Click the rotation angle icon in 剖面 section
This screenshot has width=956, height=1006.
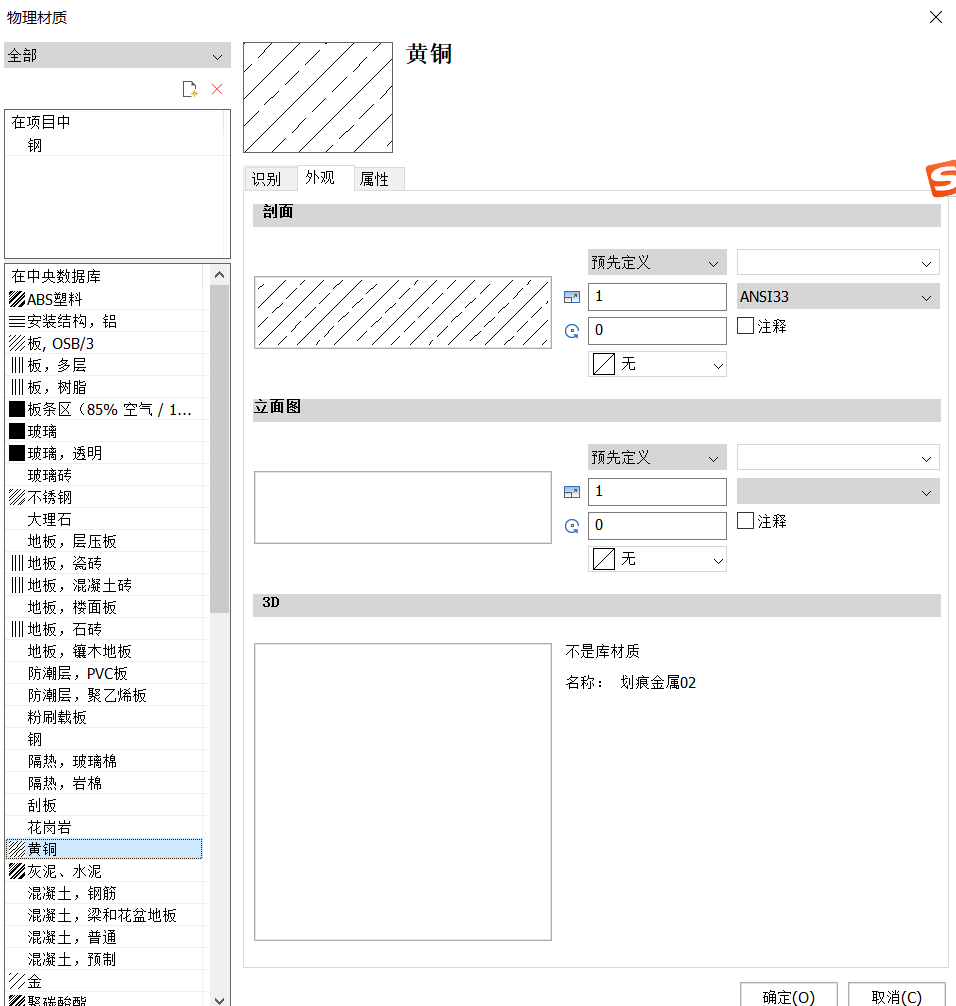tap(572, 331)
